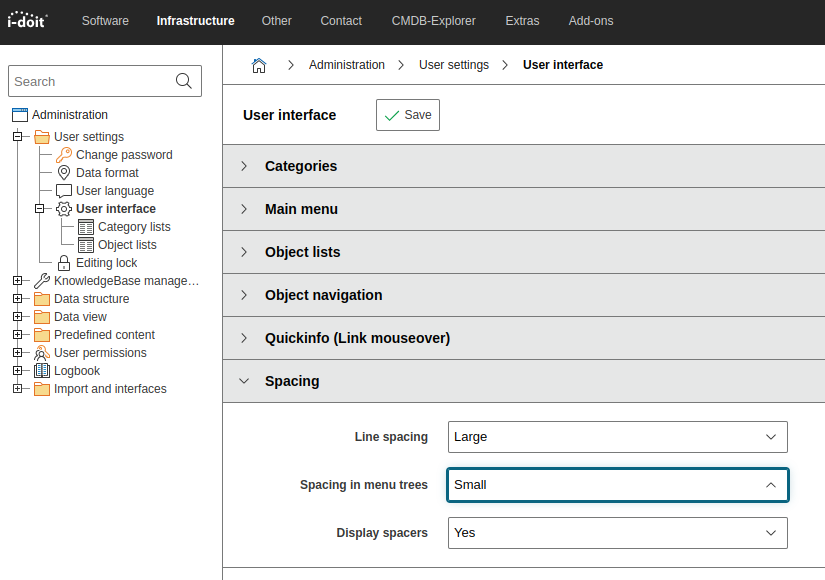Select User permissions in the tree
This screenshot has height=580, width=825.
click(100, 353)
